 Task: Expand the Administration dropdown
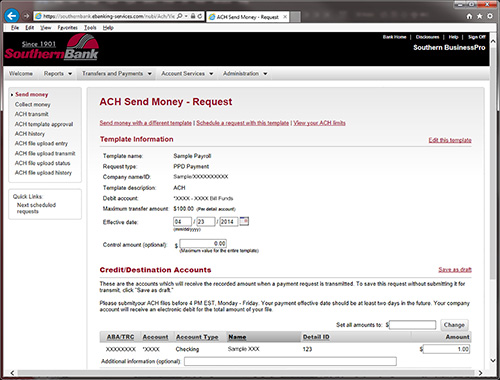[x=245, y=73]
